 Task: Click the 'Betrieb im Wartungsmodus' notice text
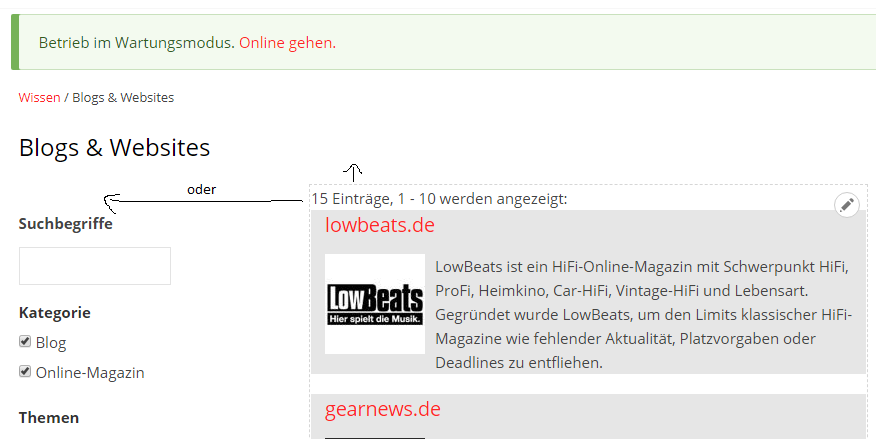pyautogui.click(x=136, y=43)
